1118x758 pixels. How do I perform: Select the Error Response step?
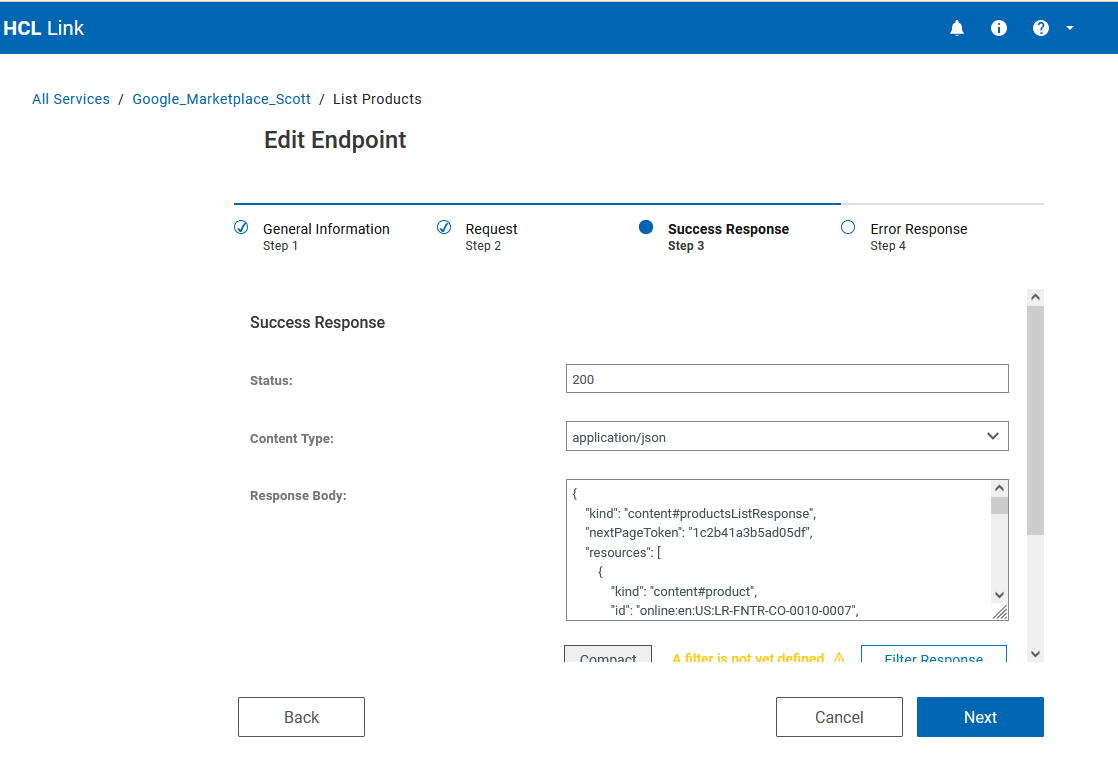[x=918, y=236]
